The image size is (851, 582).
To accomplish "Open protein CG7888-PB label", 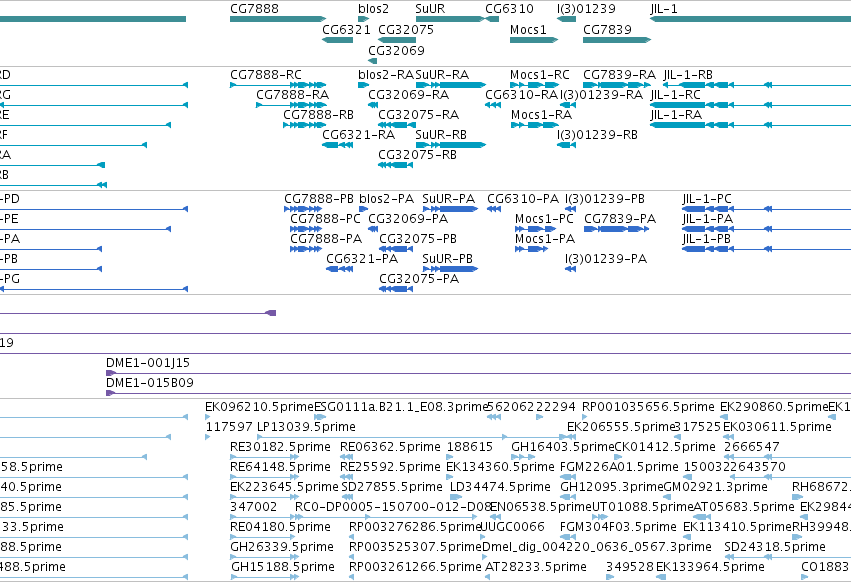I will click(319, 199).
